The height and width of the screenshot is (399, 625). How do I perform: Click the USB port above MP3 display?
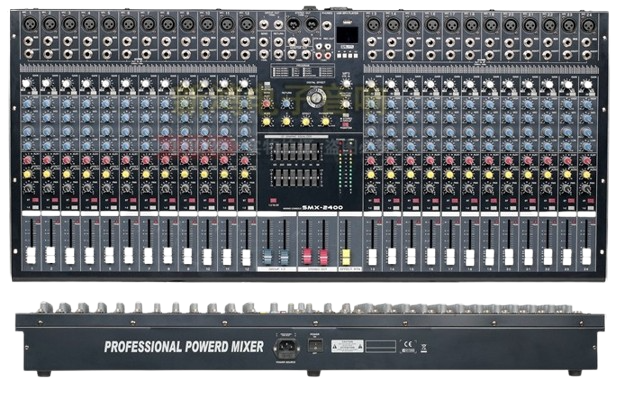[x=349, y=22]
